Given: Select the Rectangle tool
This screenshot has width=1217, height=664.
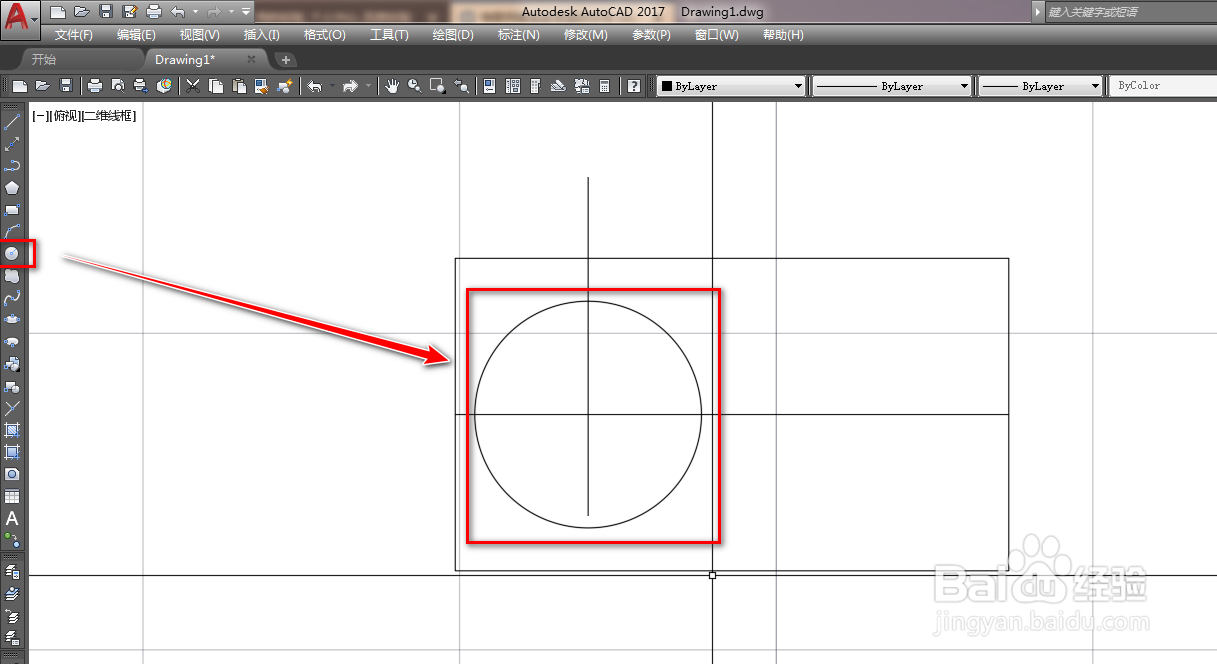Looking at the screenshot, I should coord(12,210).
